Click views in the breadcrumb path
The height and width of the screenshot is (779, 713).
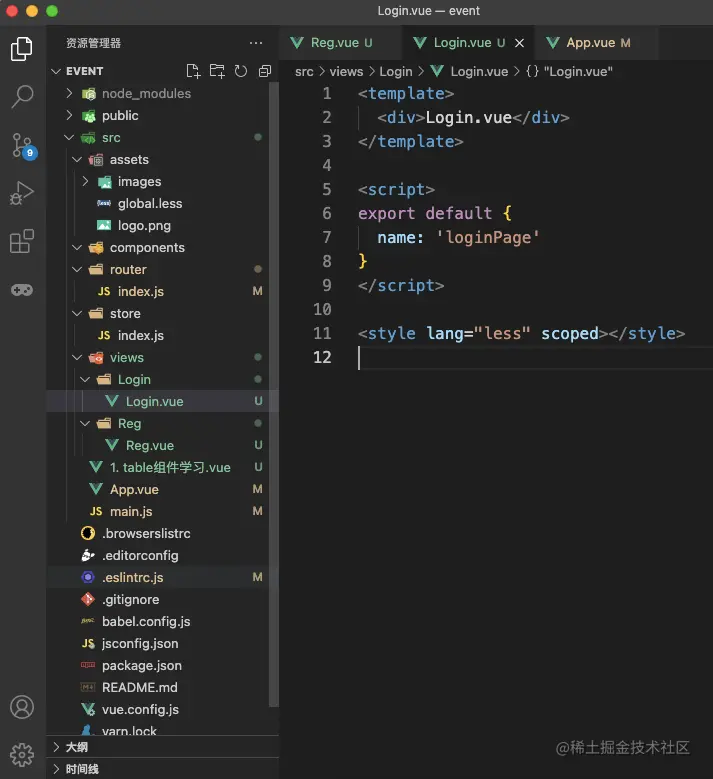(x=346, y=72)
